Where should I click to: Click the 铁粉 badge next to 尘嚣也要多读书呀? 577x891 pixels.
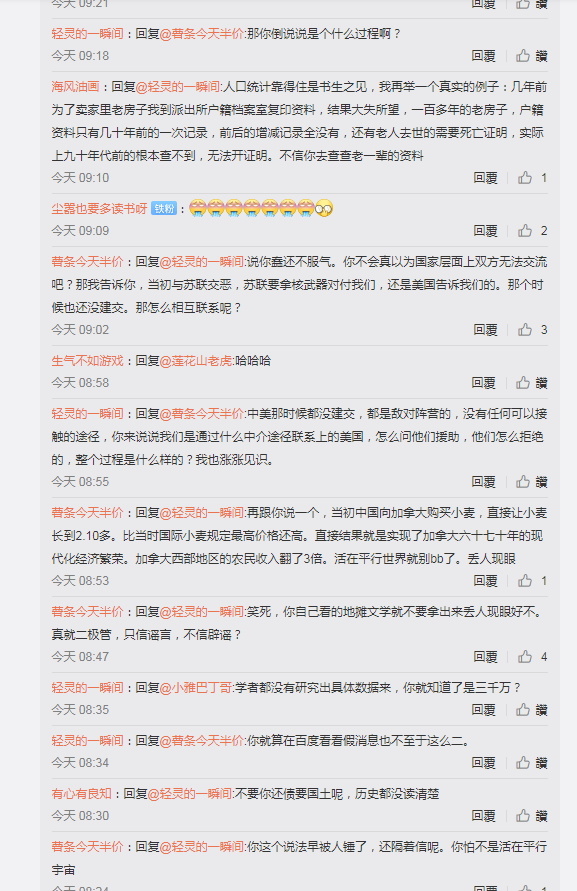(164, 209)
